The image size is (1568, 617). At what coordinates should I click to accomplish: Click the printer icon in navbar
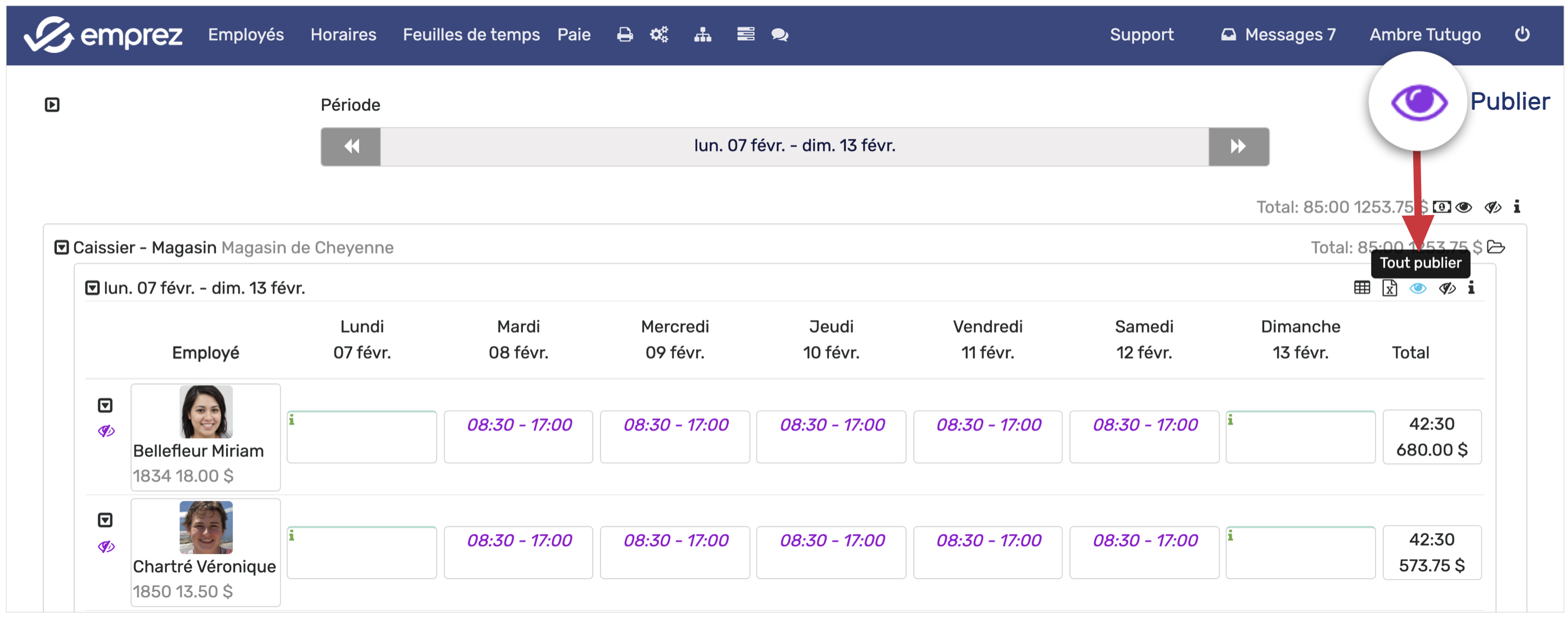coord(625,35)
